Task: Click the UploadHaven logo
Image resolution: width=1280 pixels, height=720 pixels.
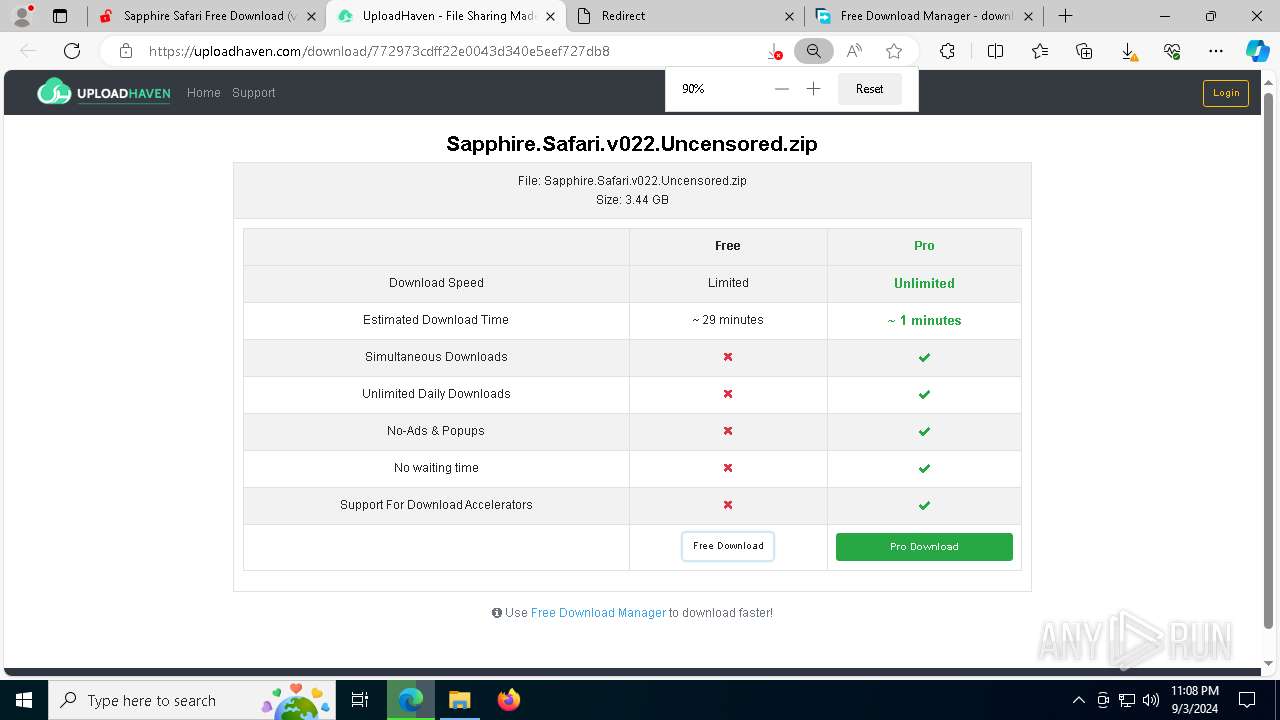Action: click(x=104, y=92)
